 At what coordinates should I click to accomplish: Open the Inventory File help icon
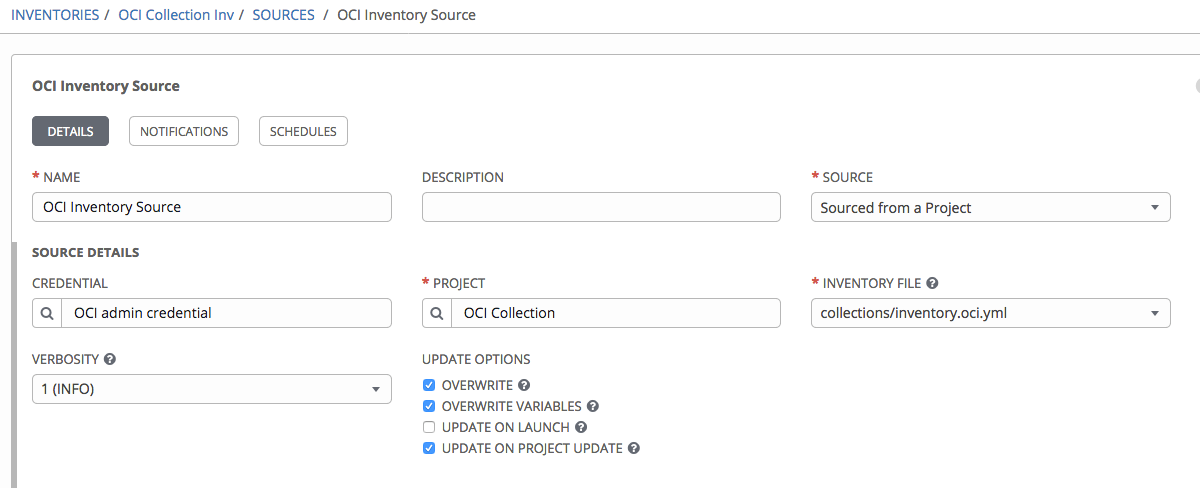point(932,284)
